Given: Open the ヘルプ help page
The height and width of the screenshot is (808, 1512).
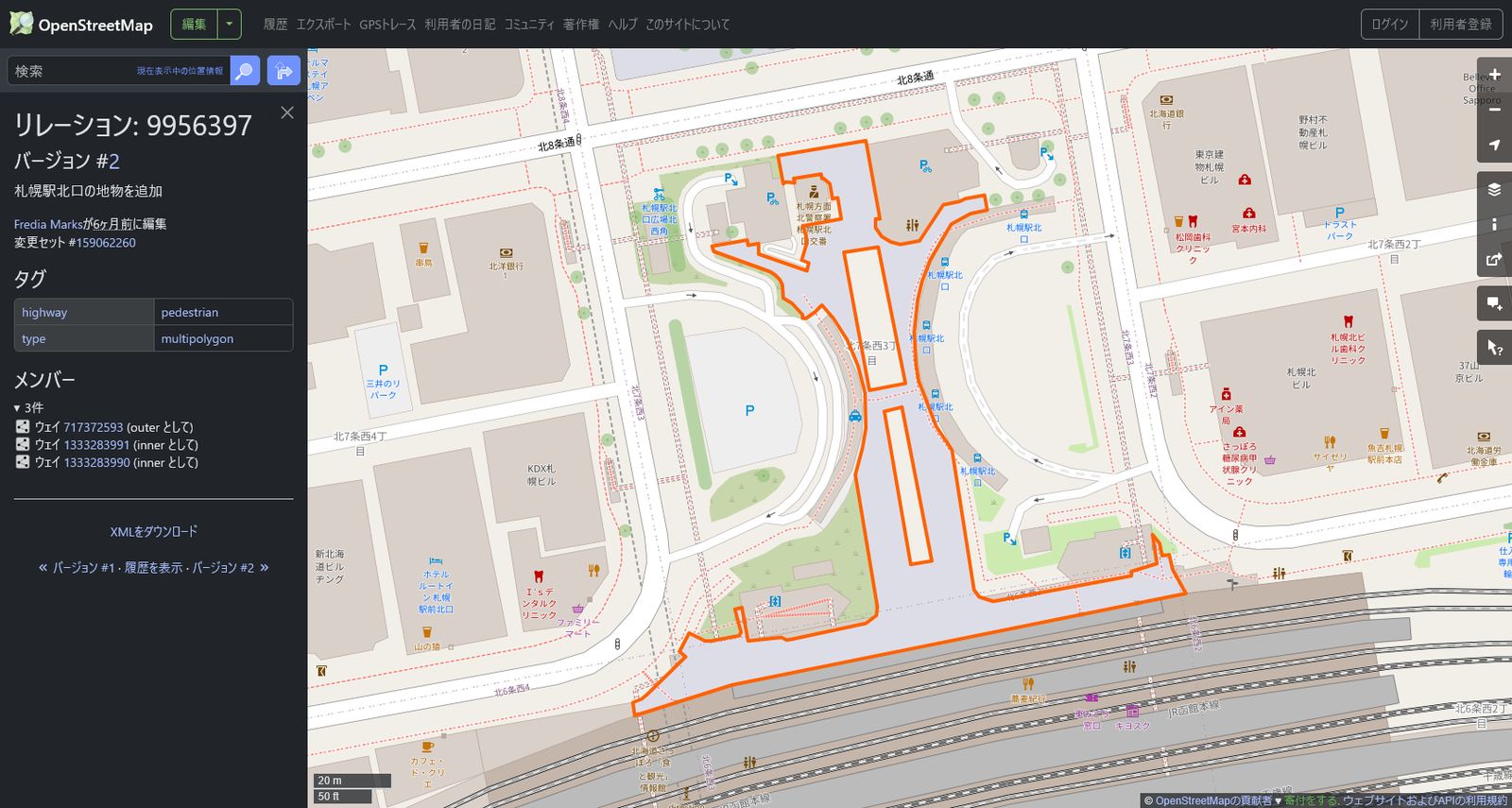Looking at the screenshot, I should tap(623, 25).
